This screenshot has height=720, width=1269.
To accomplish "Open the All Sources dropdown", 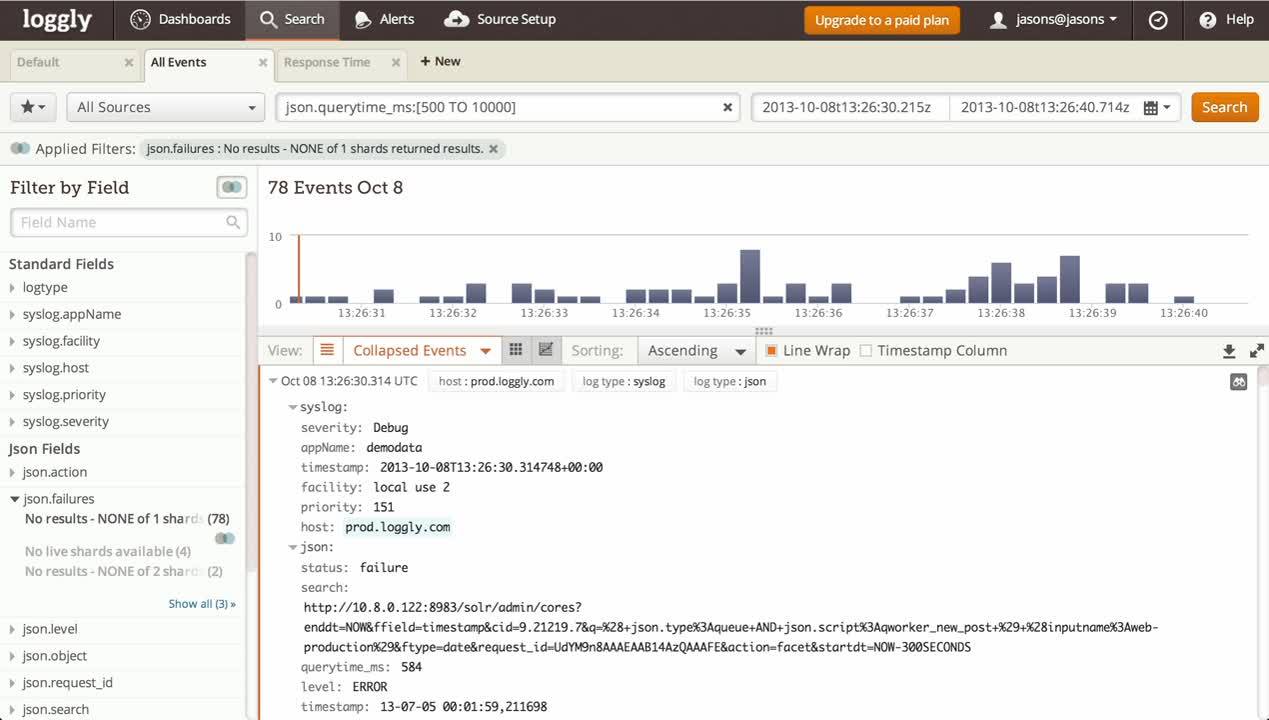I will [166, 107].
